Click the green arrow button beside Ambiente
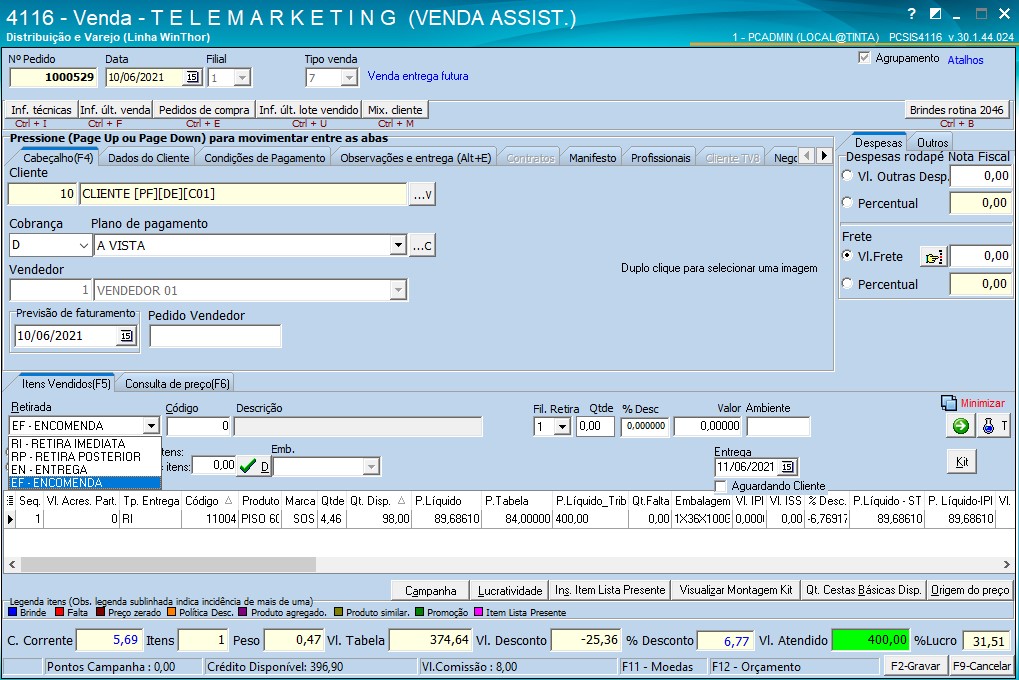Image resolution: width=1019 pixels, height=680 pixels. [960, 426]
